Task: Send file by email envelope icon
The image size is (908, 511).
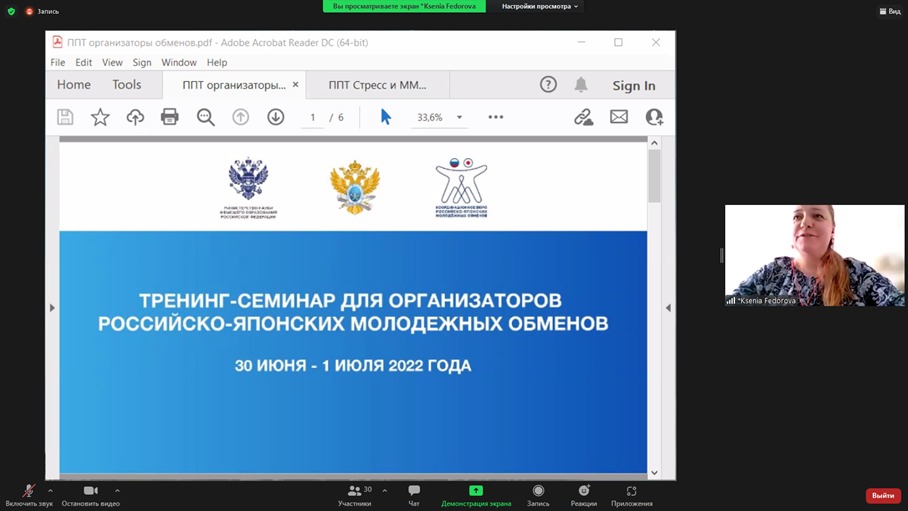Action: tap(619, 117)
